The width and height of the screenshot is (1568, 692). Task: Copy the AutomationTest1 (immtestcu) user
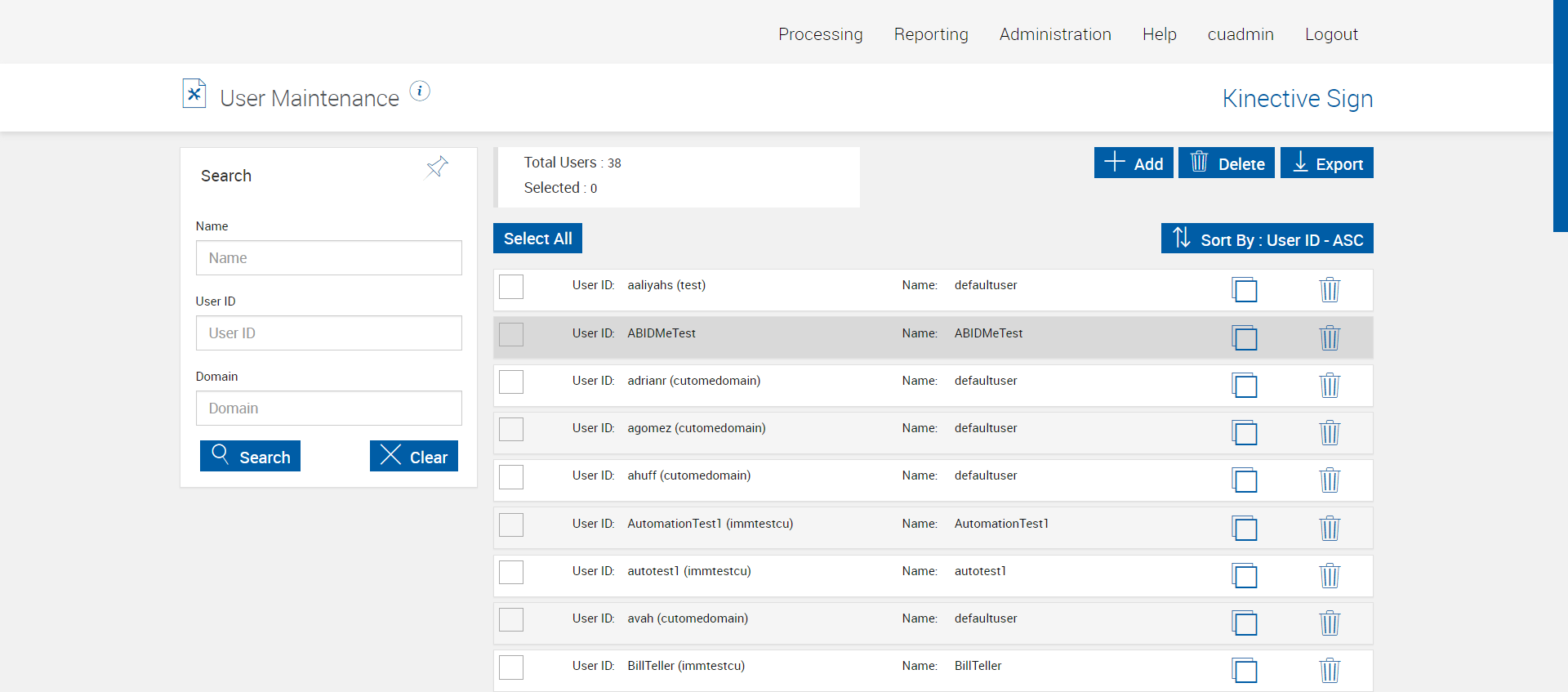pyautogui.click(x=1245, y=528)
